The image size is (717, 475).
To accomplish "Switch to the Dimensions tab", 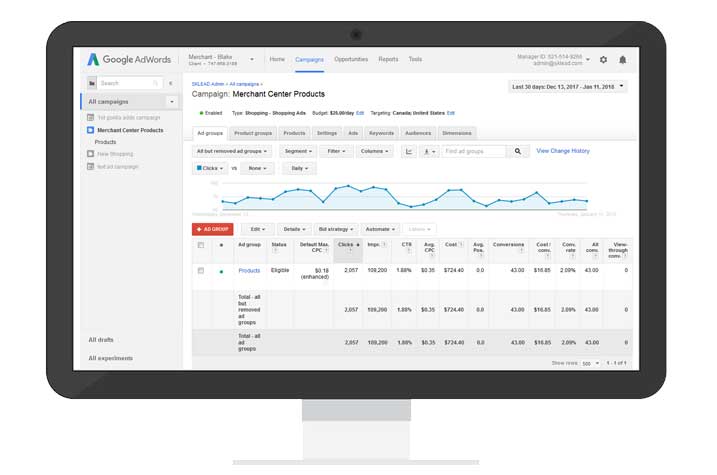I will 457,133.
